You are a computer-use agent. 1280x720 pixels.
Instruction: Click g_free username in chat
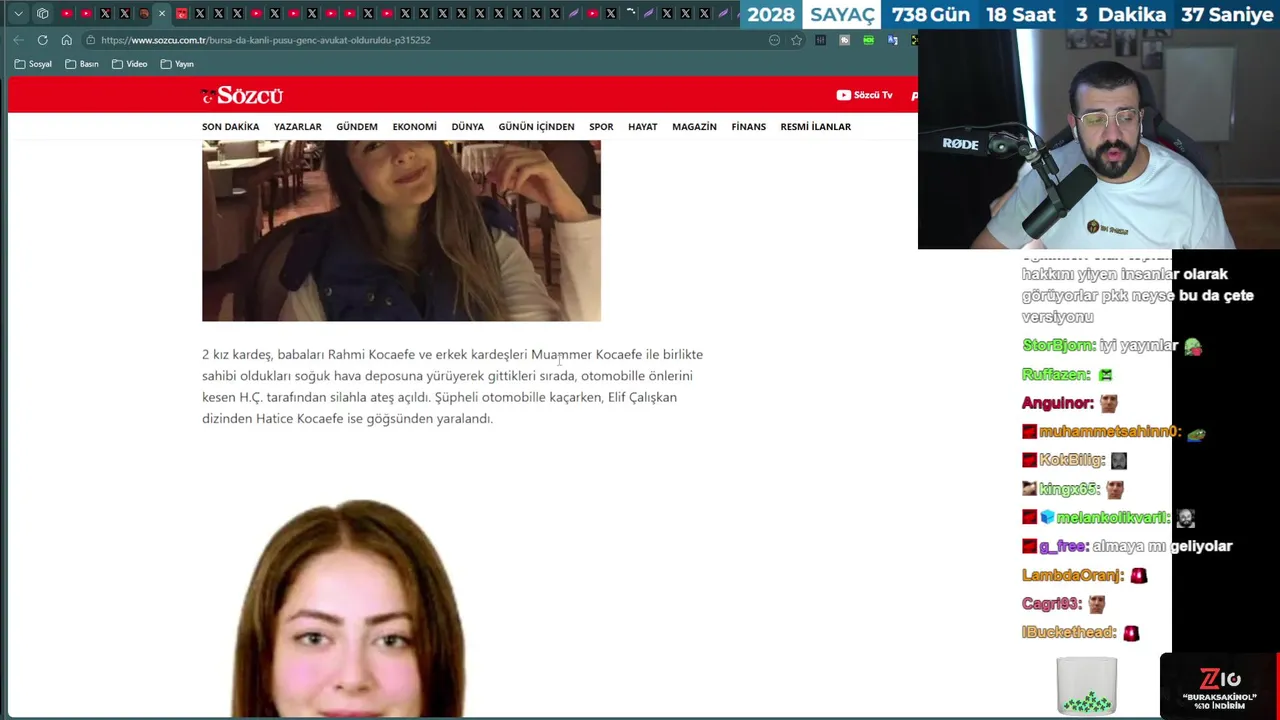1063,547
